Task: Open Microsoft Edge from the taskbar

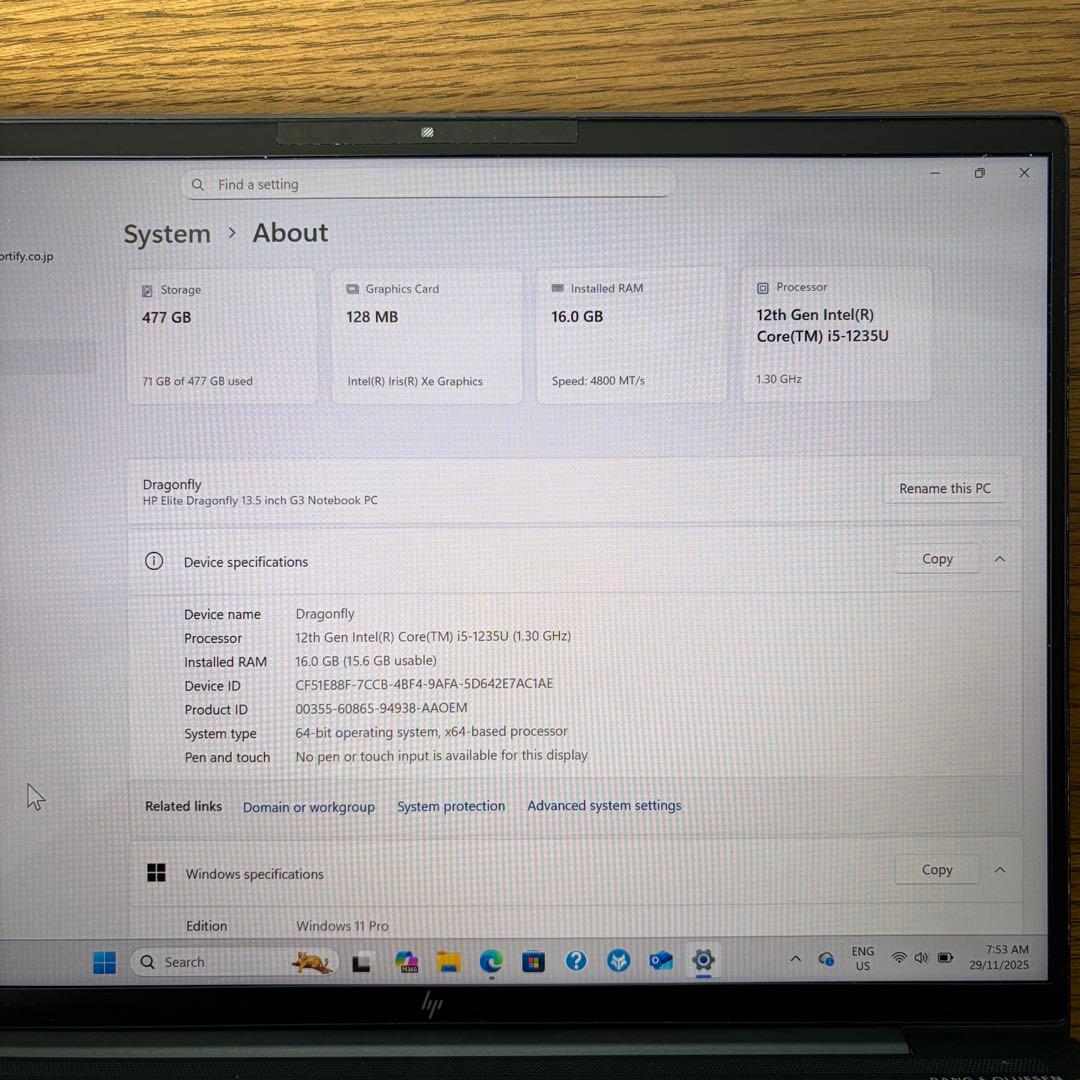Action: (490, 961)
